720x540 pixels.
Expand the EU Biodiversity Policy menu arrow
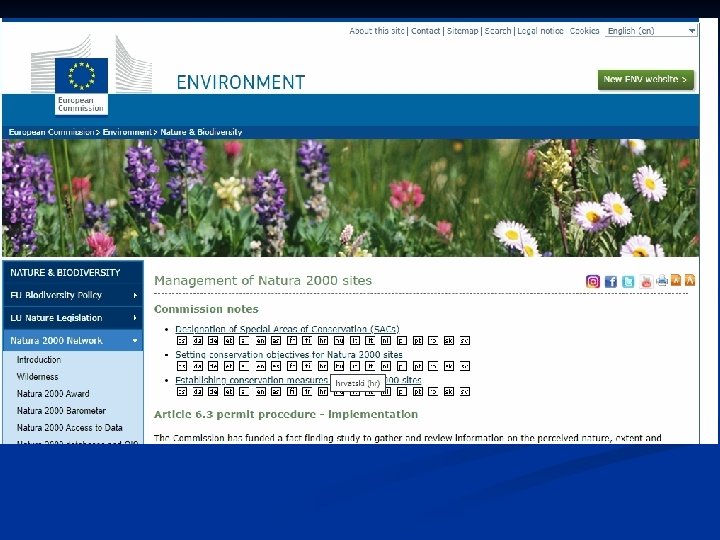135,295
